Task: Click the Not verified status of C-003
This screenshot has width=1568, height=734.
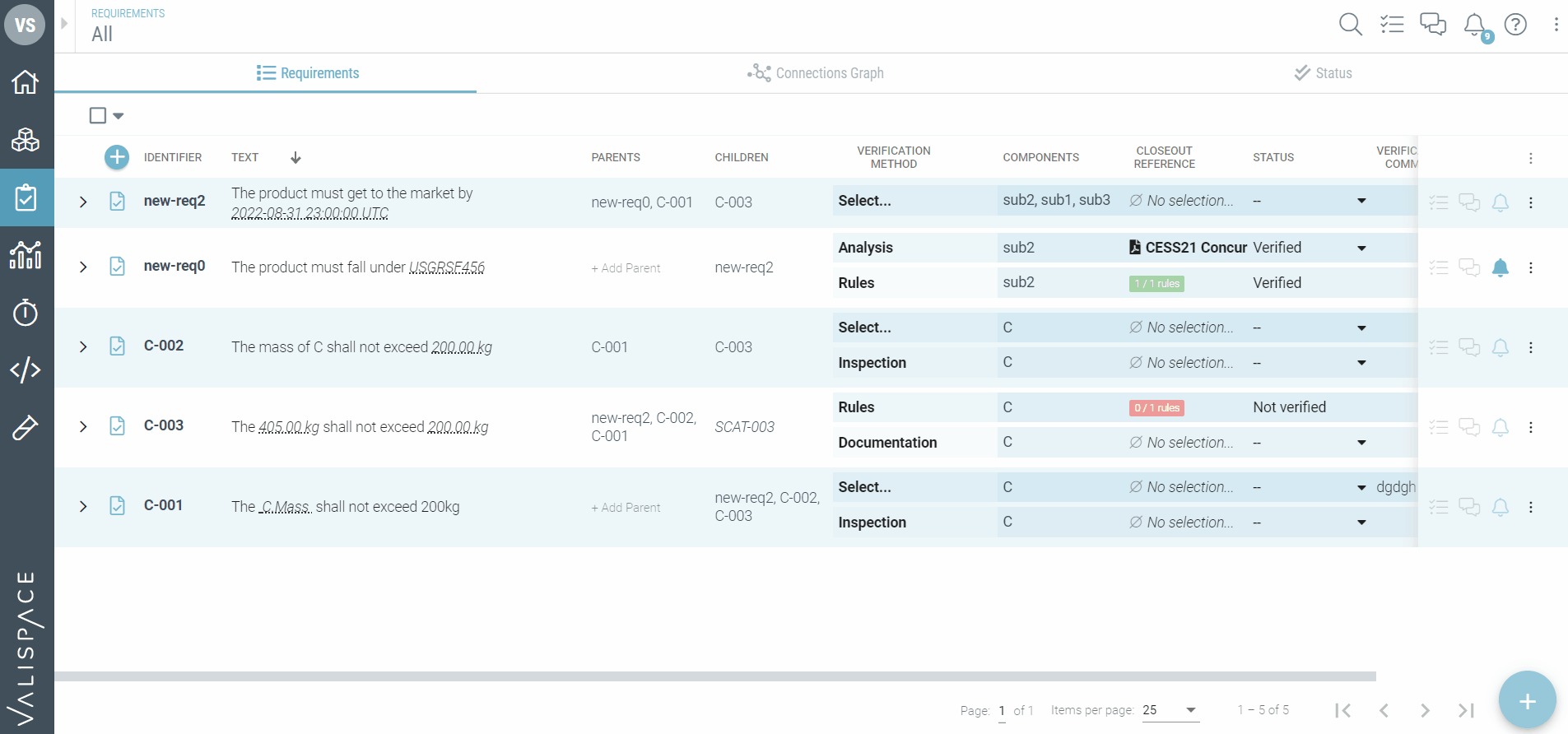Action: [1290, 407]
